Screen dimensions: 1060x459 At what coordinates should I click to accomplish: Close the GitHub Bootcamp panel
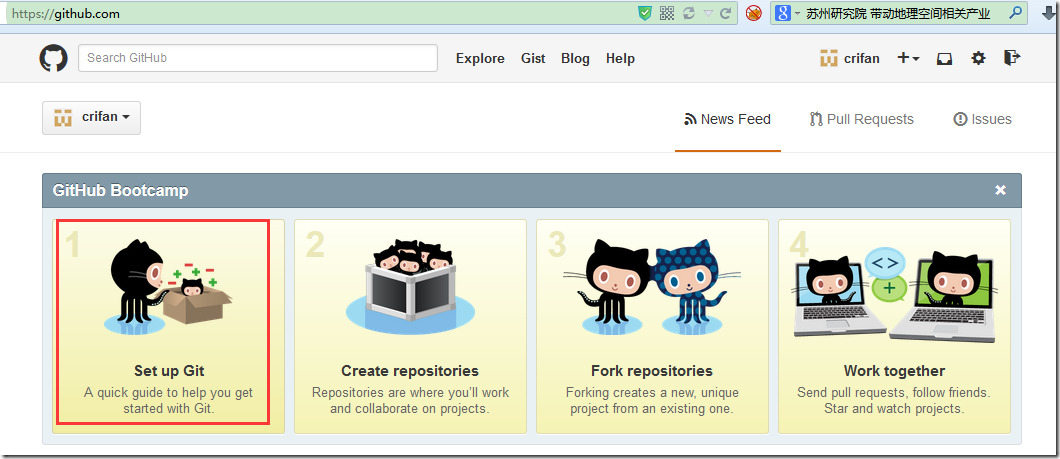1000,190
